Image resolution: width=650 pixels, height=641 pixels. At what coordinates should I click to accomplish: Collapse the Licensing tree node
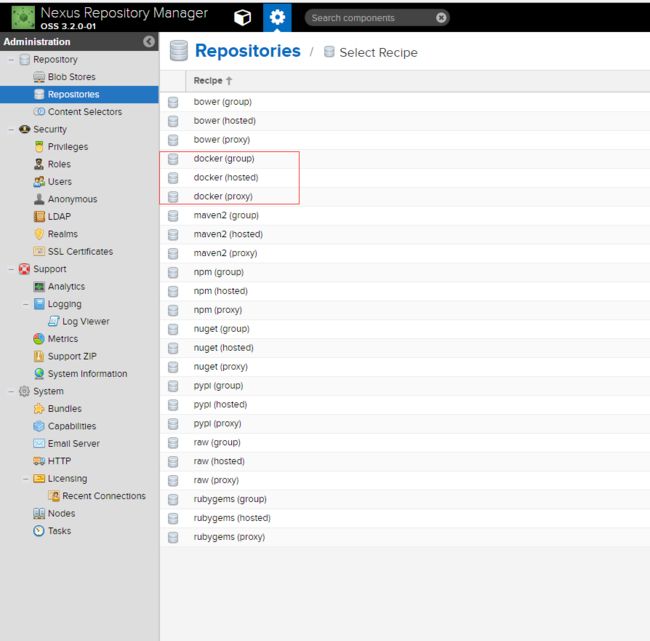point(26,478)
